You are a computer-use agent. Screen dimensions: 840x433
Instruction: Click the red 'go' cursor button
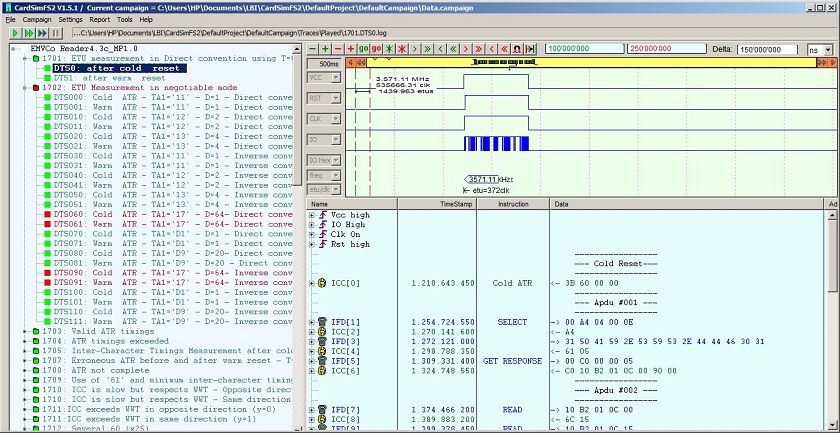click(377, 49)
